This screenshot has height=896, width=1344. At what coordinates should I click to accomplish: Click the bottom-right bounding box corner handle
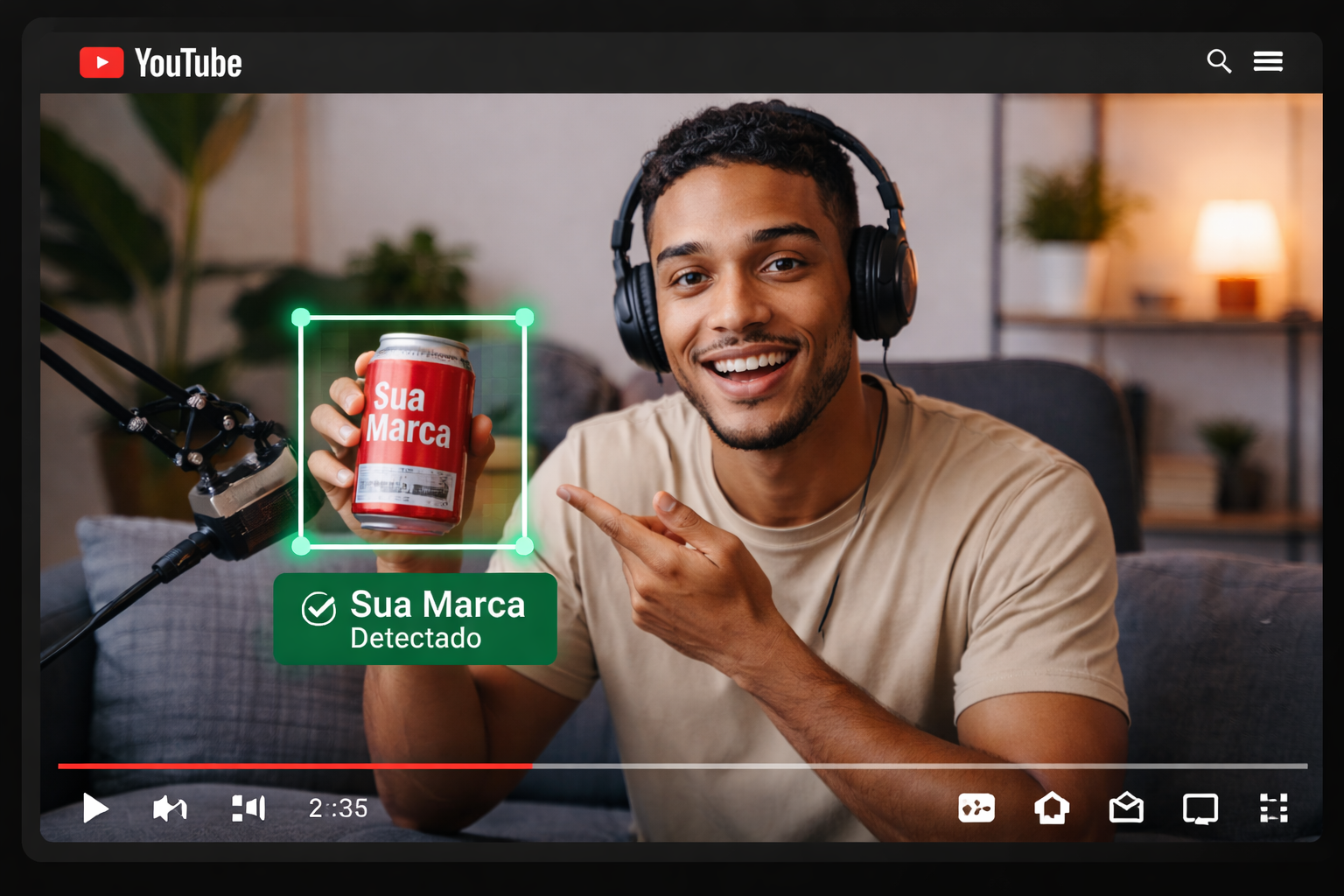pos(523,545)
